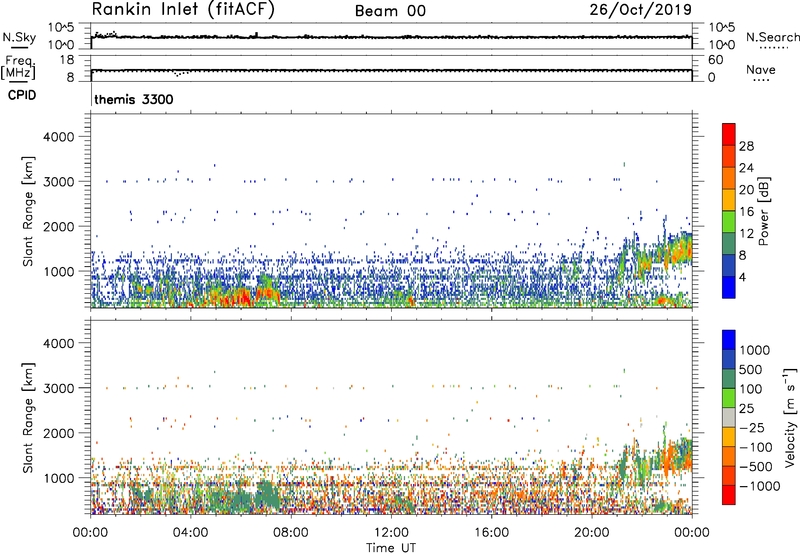Click the velocity scale value "100"
The width and height of the screenshot is (800, 554).
[751, 389]
